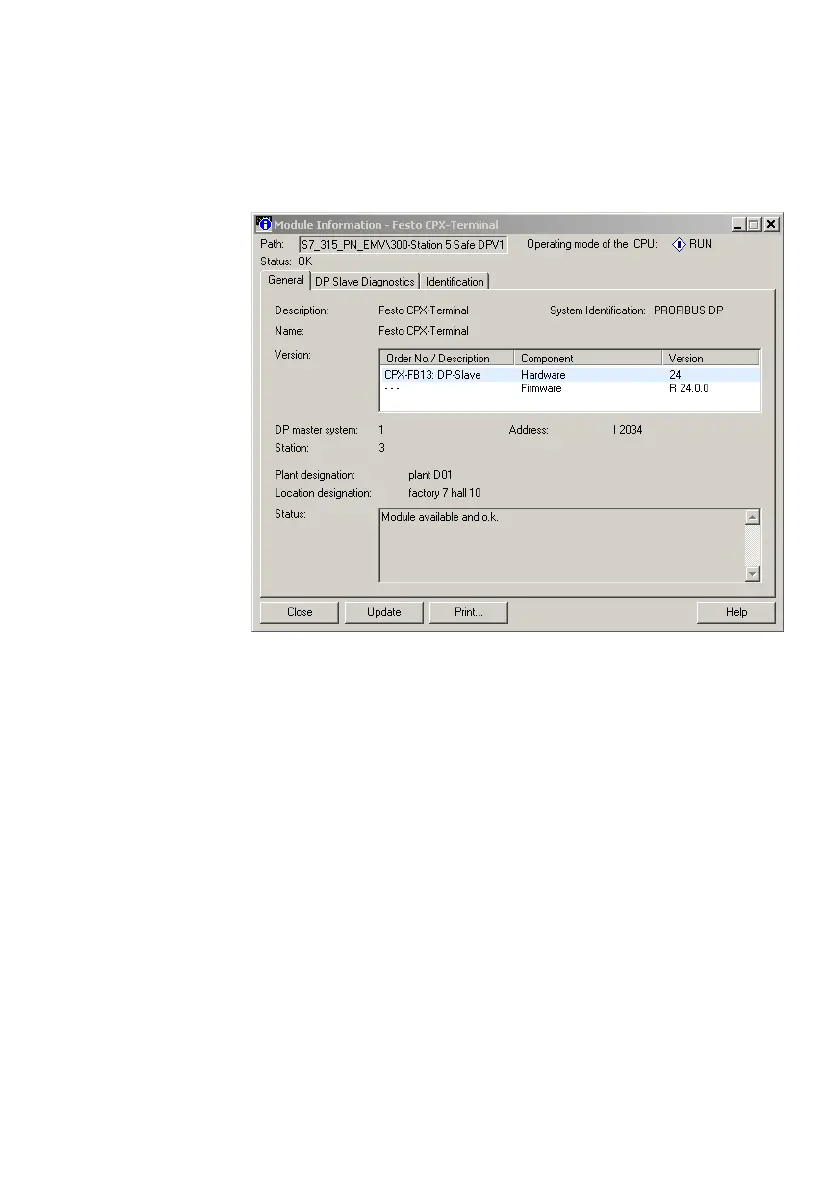Click the DP master system value 1
The height and width of the screenshot is (1190, 839).
point(381,430)
